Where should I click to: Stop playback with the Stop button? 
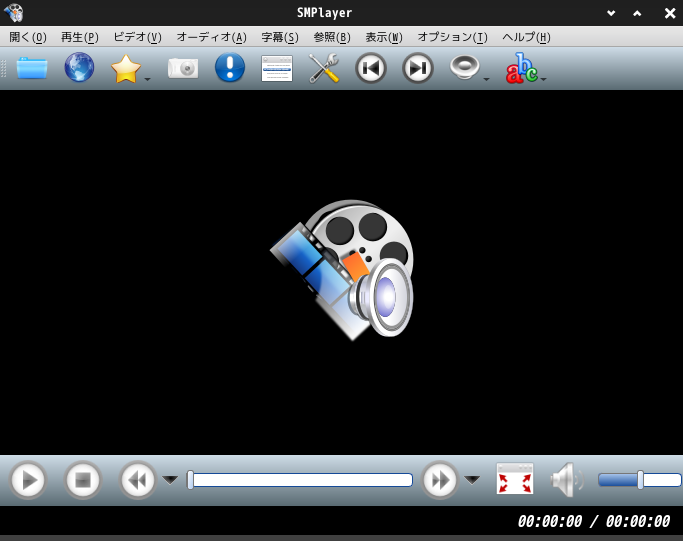click(x=83, y=480)
